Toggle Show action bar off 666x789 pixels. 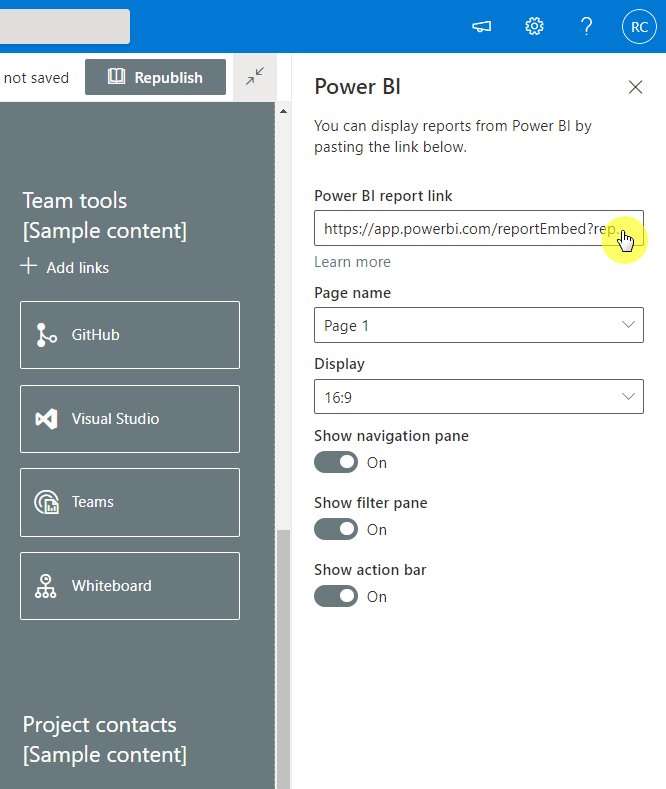pyautogui.click(x=336, y=596)
